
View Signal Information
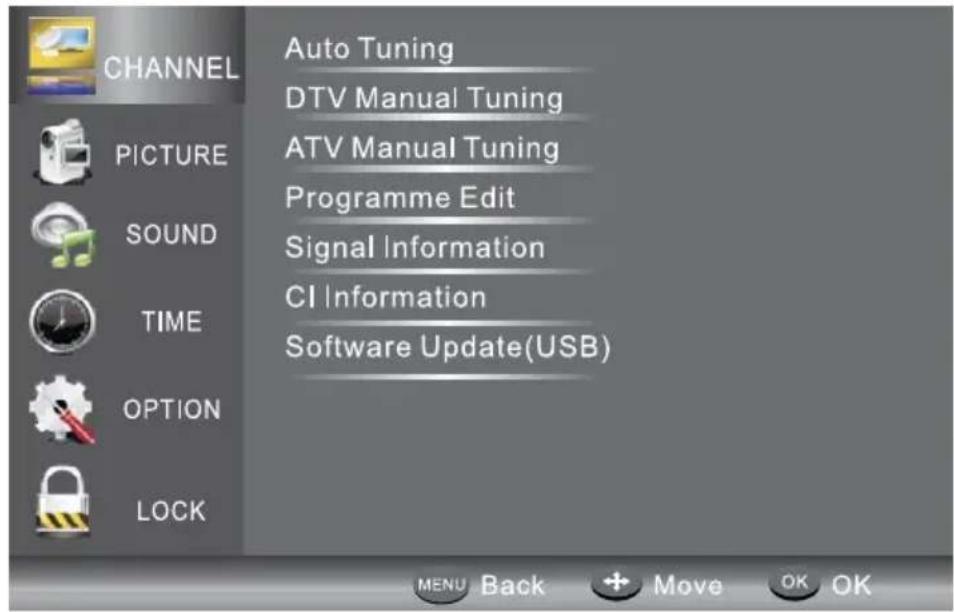coord(415,248)
